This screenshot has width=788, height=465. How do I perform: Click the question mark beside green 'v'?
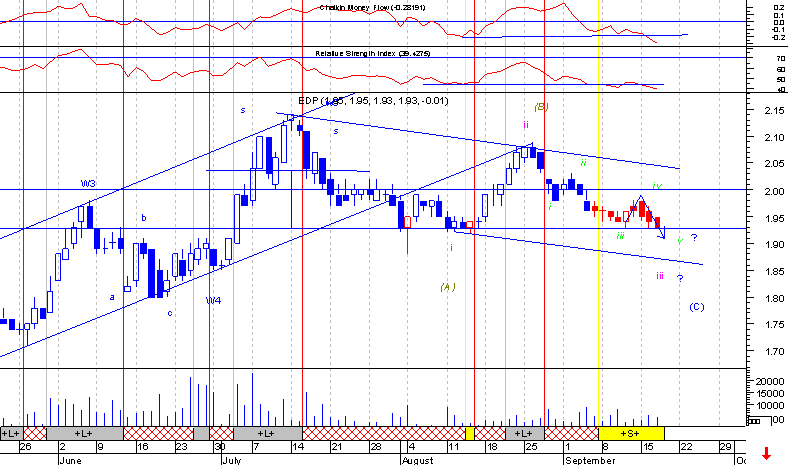coord(694,238)
